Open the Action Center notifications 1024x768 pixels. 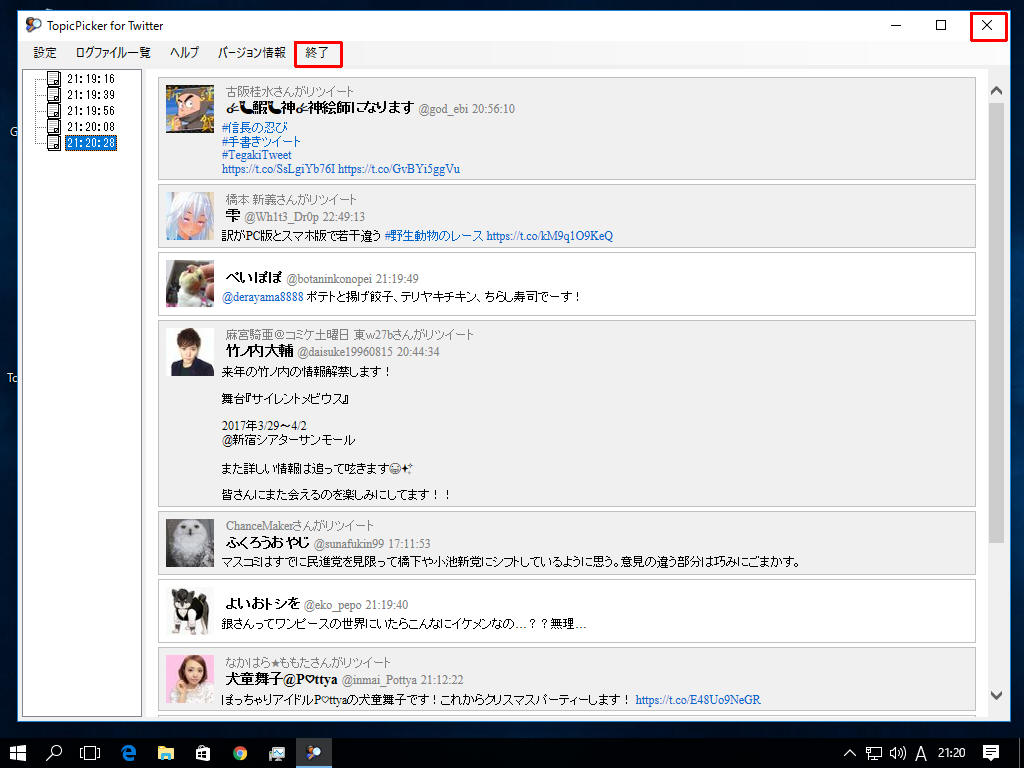click(991, 753)
